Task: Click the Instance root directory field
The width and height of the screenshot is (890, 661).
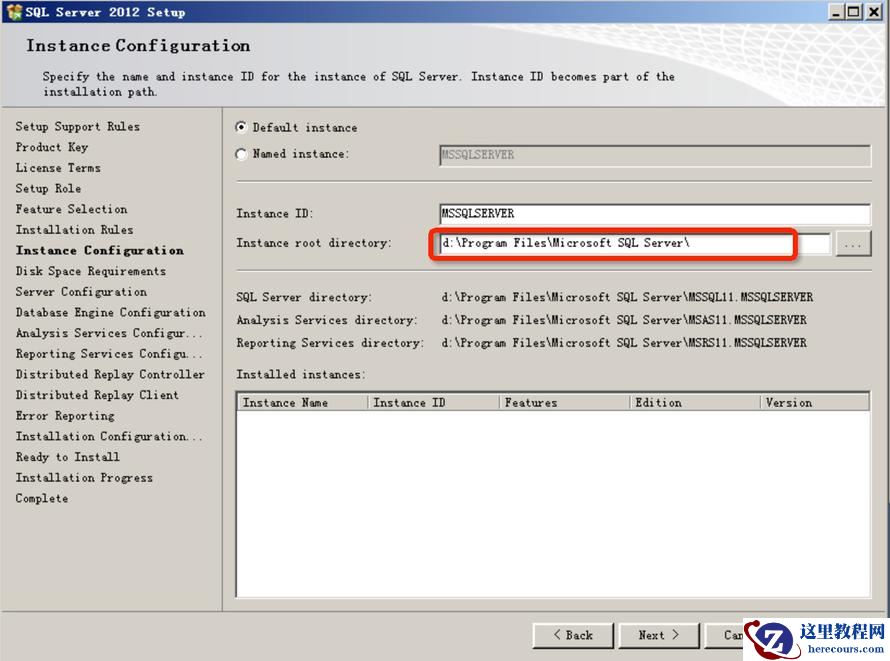Action: click(x=635, y=243)
